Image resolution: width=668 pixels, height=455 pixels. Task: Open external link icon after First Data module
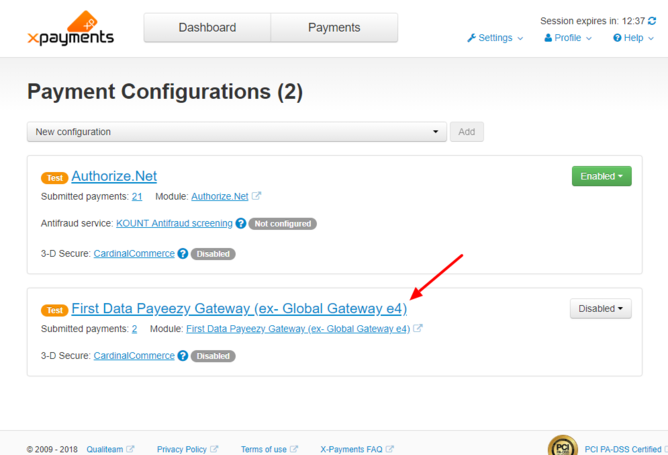tap(418, 328)
